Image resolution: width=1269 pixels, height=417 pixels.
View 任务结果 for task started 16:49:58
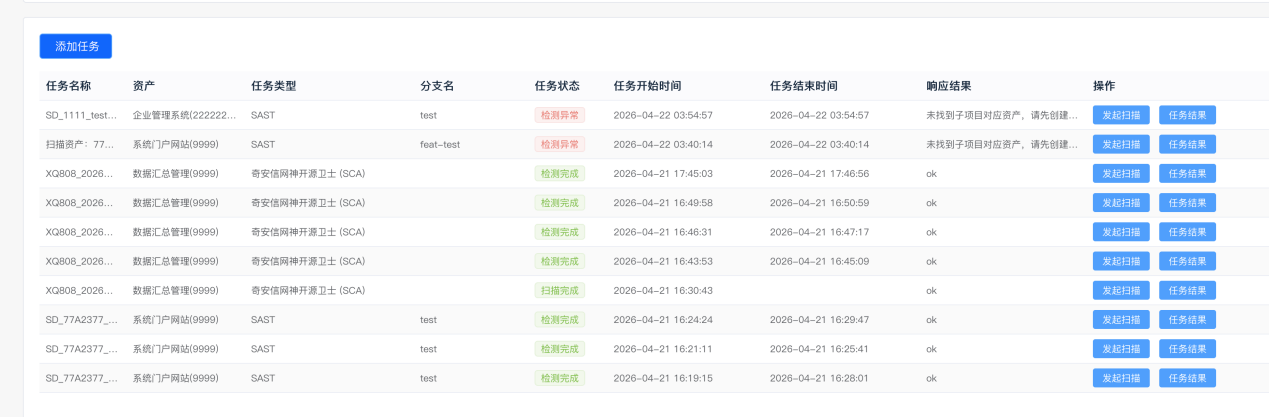1187,203
